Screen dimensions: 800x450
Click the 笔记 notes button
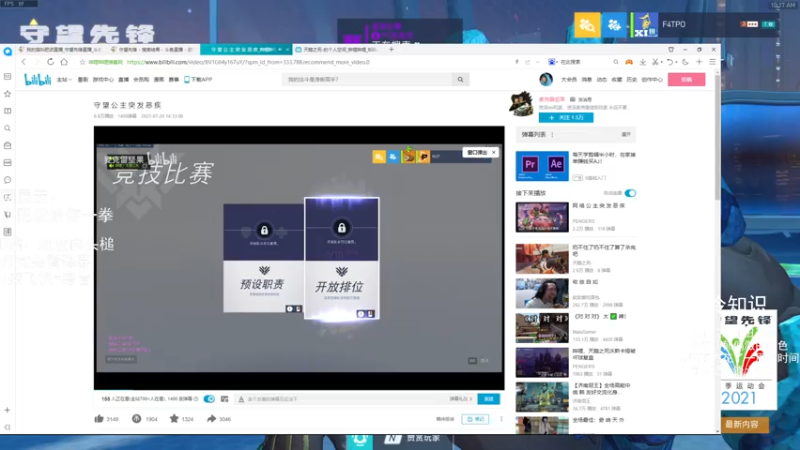(475, 419)
